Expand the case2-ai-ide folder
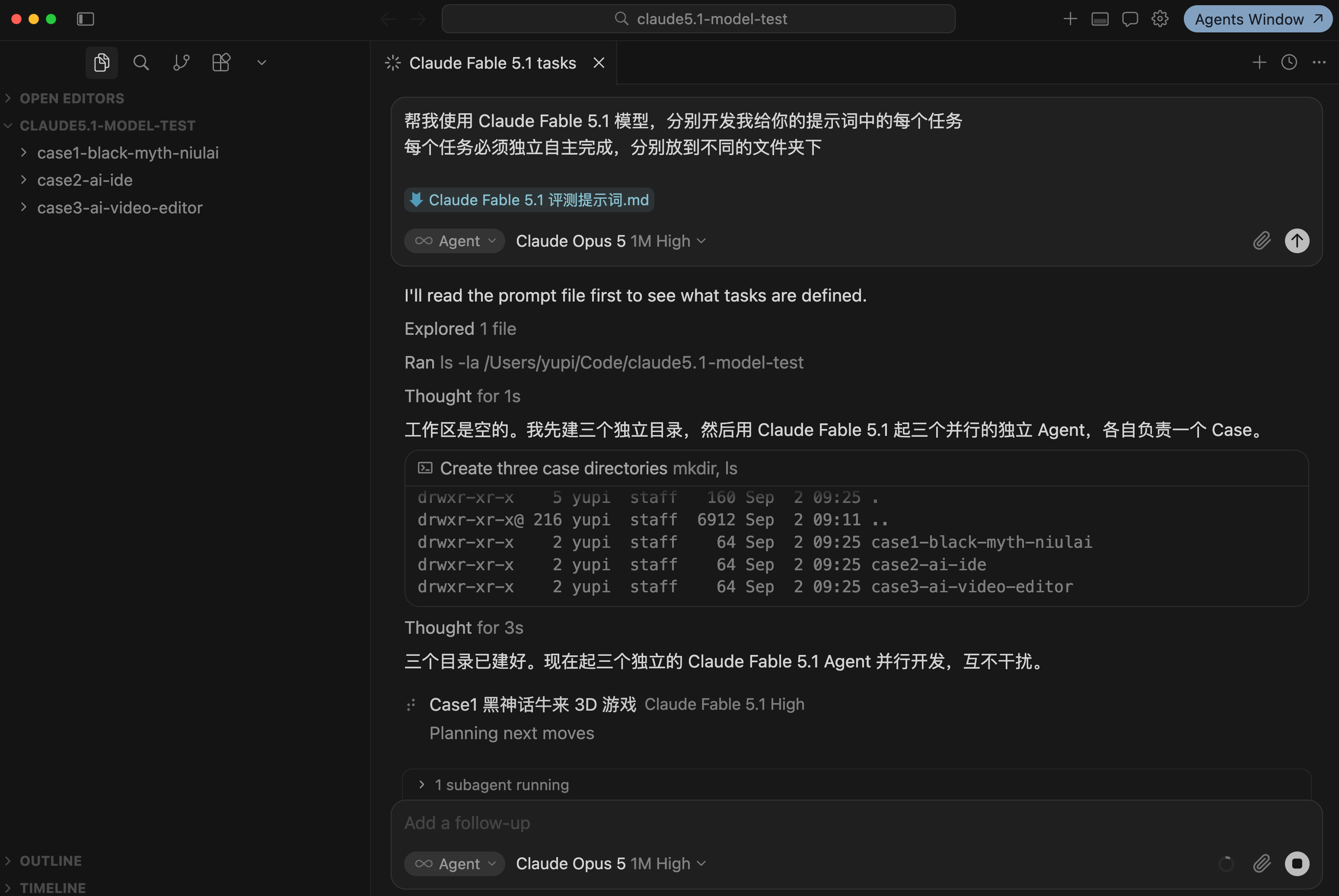This screenshot has width=1339, height=896. tap(85, 180)
